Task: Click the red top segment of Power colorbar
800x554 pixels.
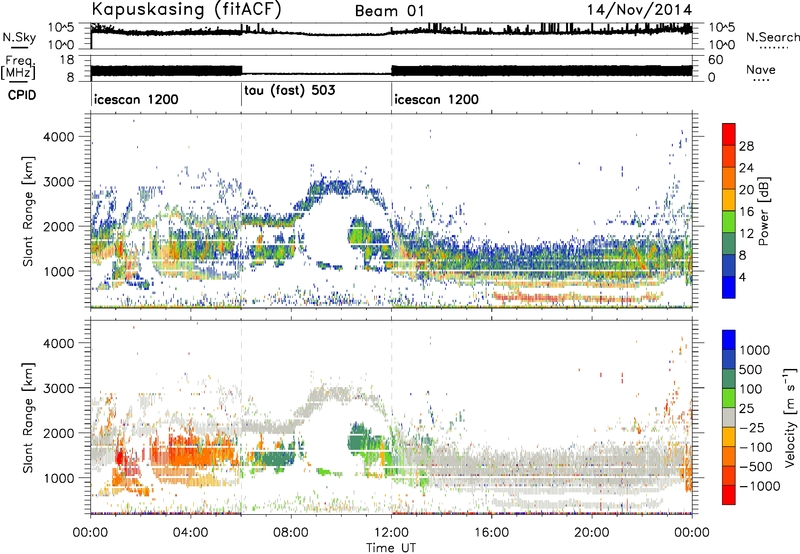Action: point(729,134)
